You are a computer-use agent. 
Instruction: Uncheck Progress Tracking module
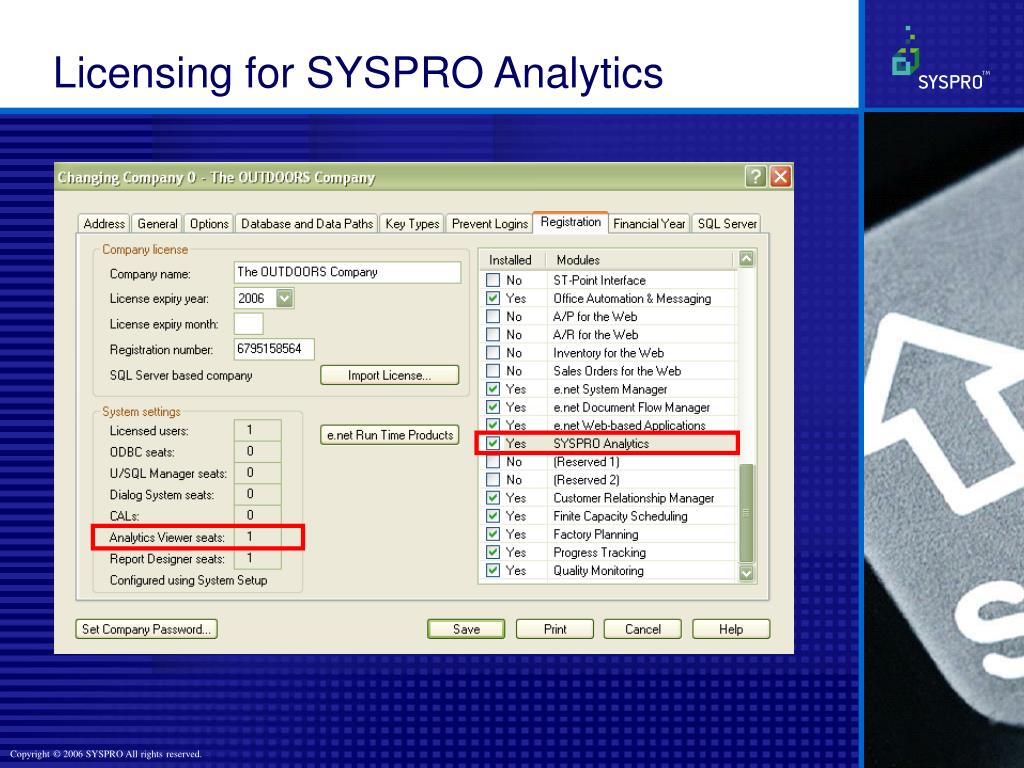493,552
